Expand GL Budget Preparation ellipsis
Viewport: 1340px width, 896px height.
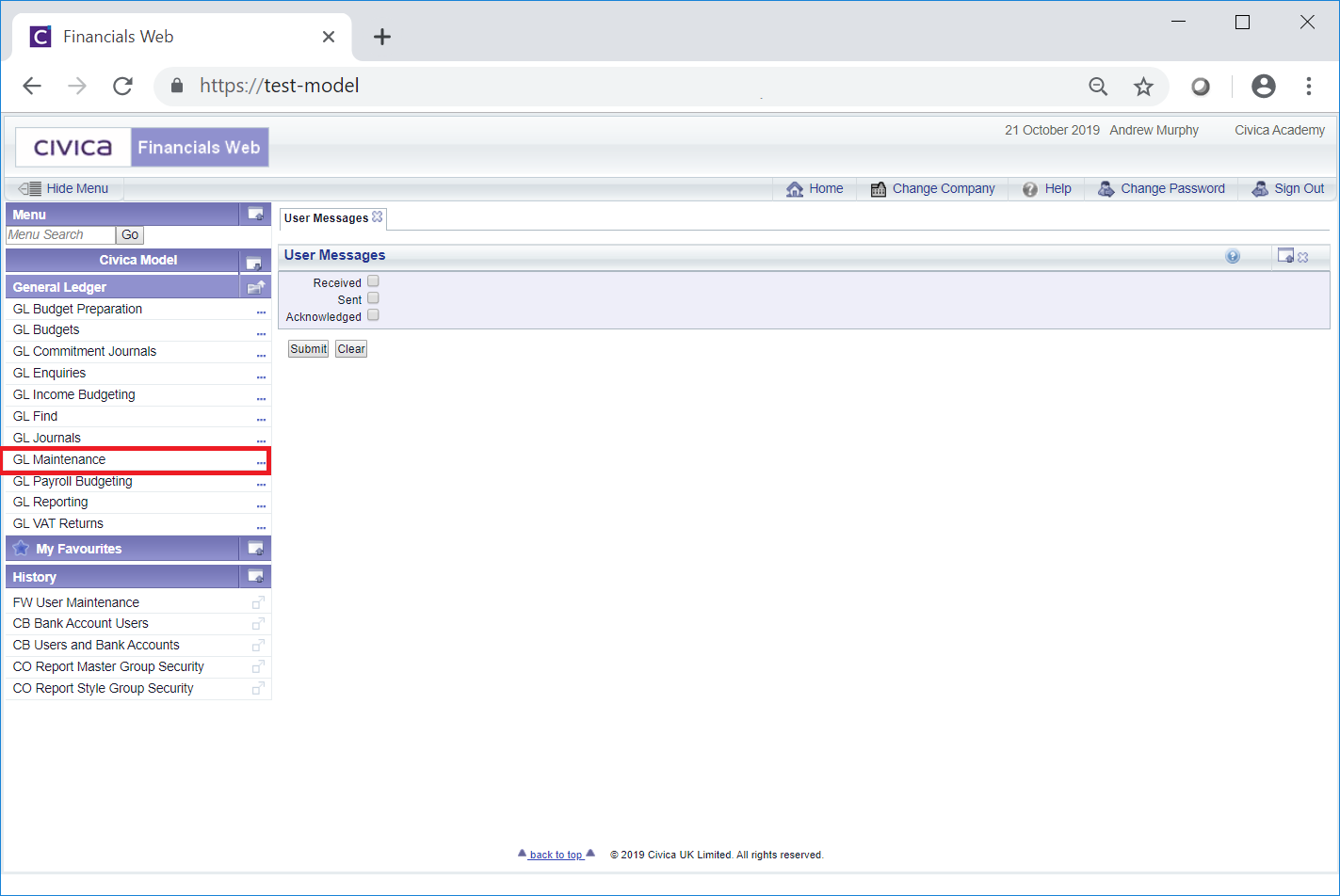pos(261,312)
